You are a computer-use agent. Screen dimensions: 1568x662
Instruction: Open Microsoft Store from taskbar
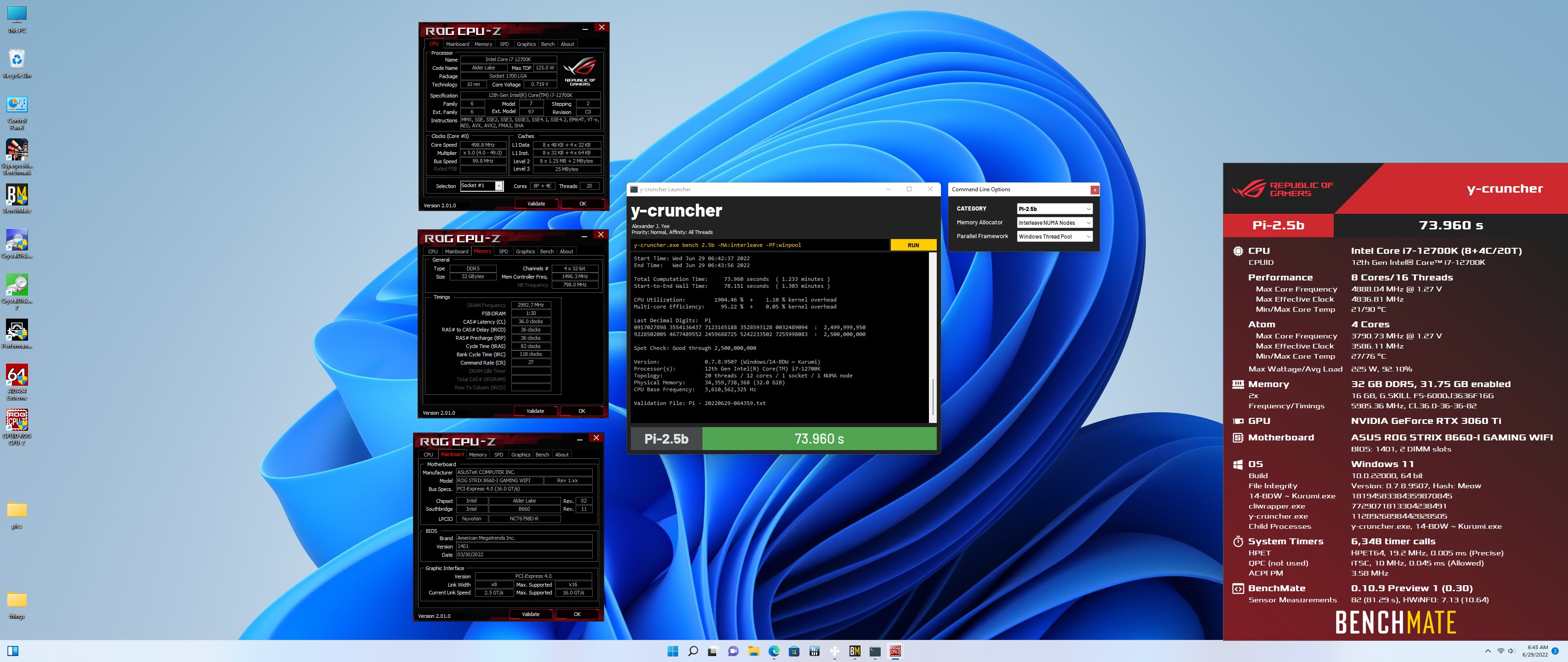[794, 651]
